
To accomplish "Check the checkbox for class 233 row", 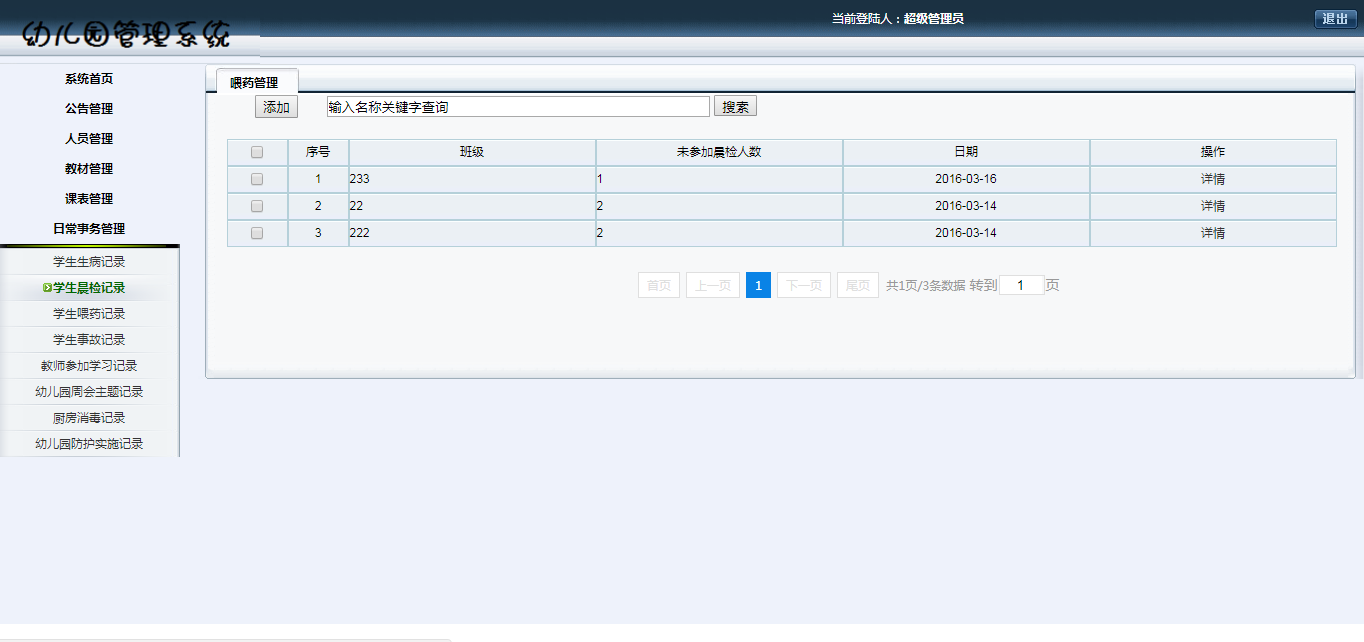I will 257,179.
